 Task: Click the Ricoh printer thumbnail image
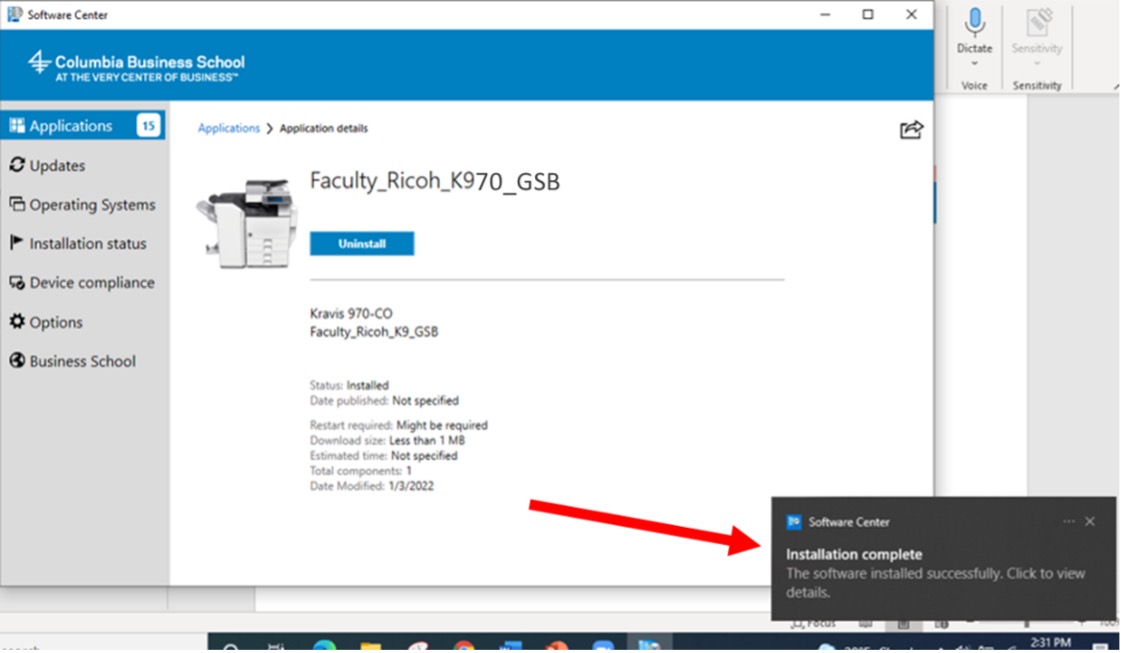[x=245, y=224]
